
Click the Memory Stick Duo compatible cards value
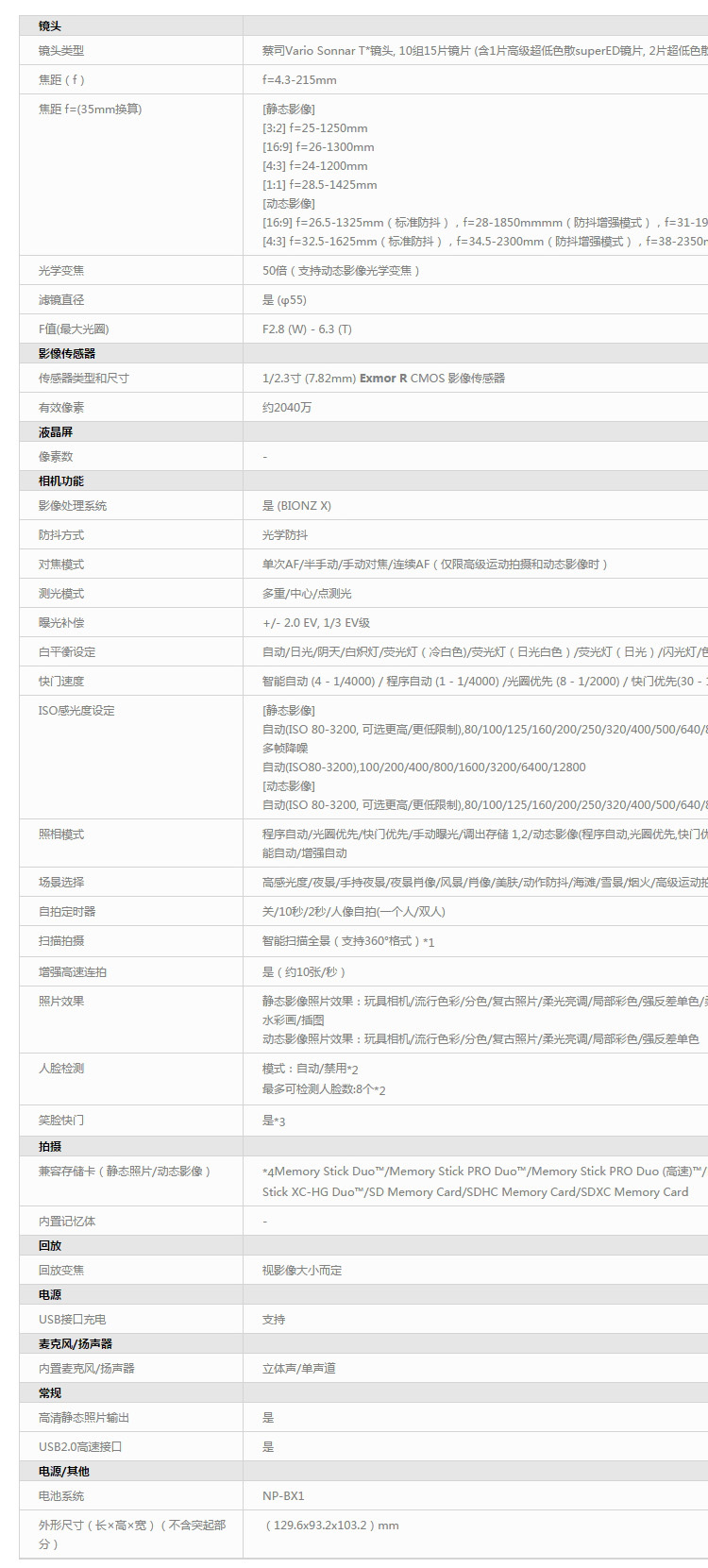tap(484, 1182)
